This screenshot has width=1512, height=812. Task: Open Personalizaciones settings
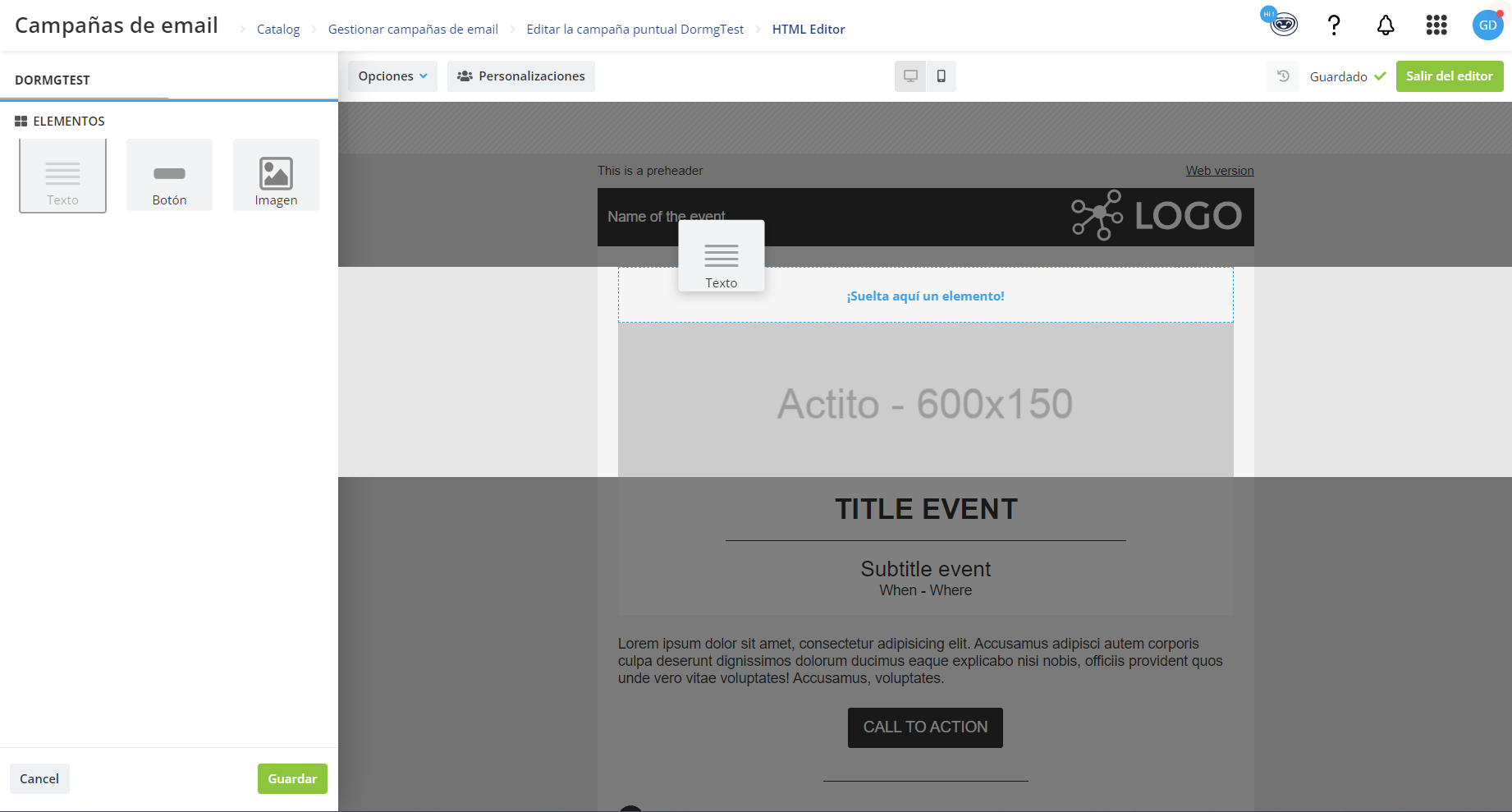[x=521, y=76]
